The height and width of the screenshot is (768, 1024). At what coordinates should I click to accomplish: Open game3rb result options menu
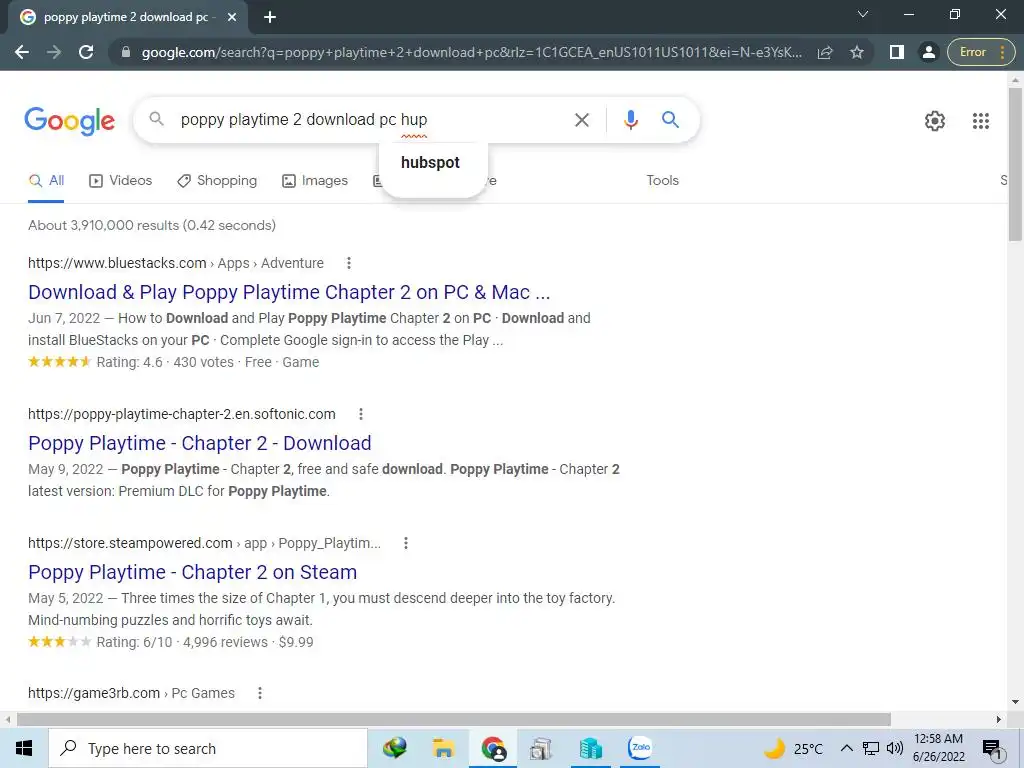259,694
